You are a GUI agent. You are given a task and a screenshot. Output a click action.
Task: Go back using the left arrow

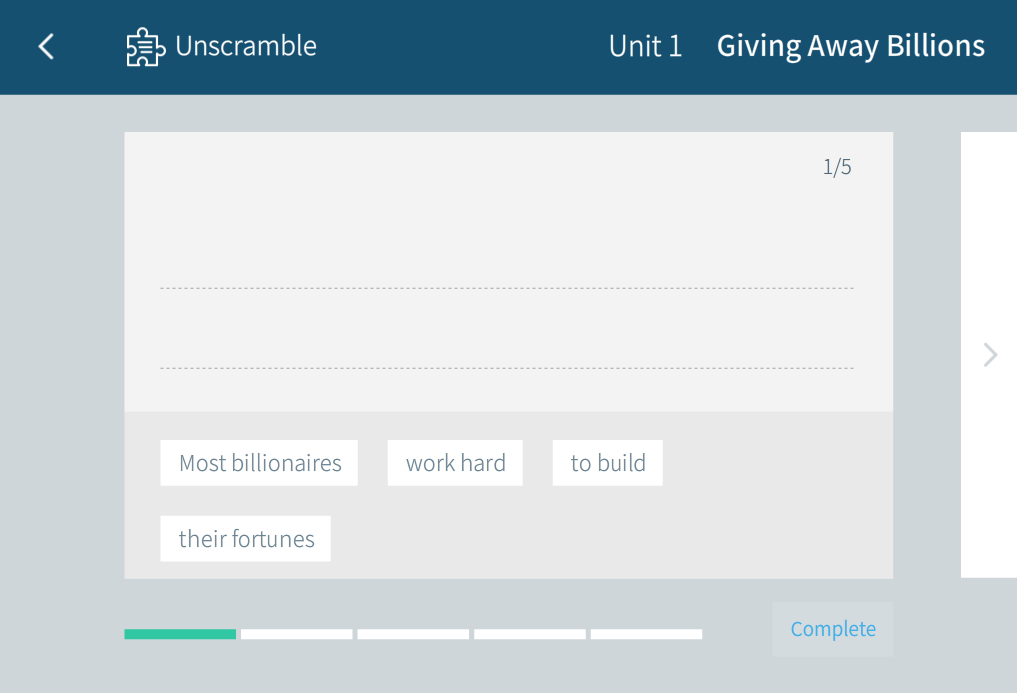pyautogui.click(x=46, y=46)
